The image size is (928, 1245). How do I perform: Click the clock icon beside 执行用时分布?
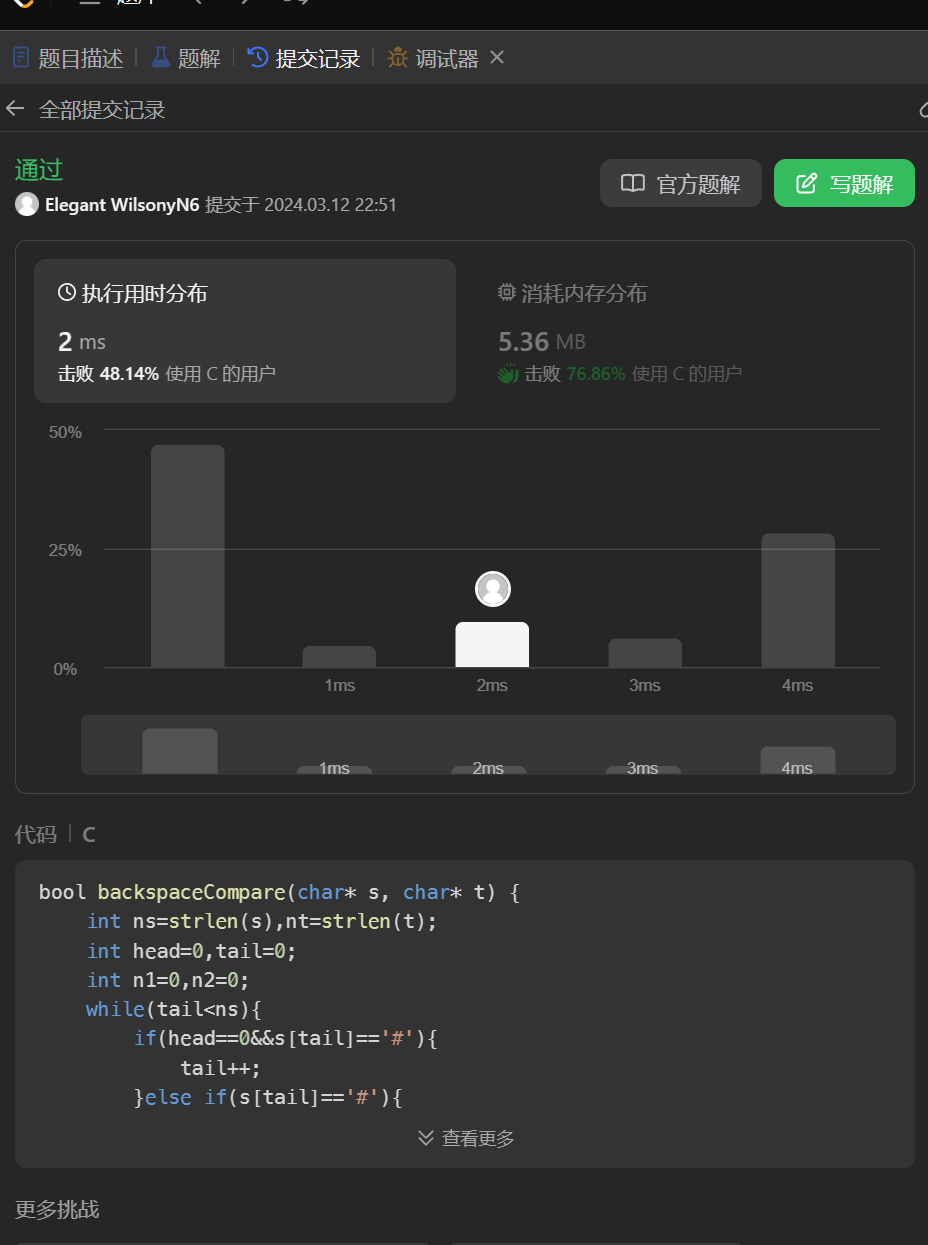pyautogui.click(x=67, y=293)
